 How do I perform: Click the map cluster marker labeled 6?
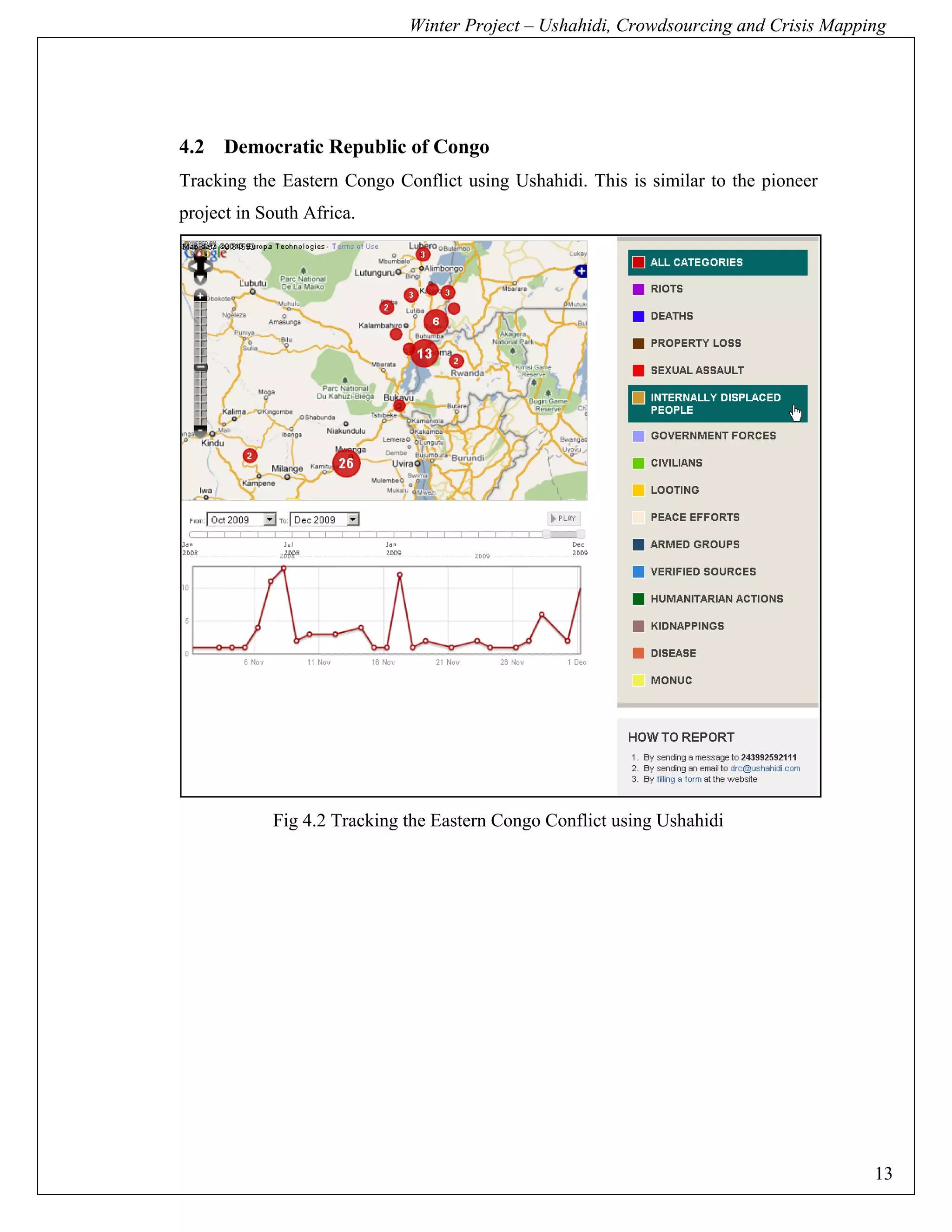click(436, 322)
